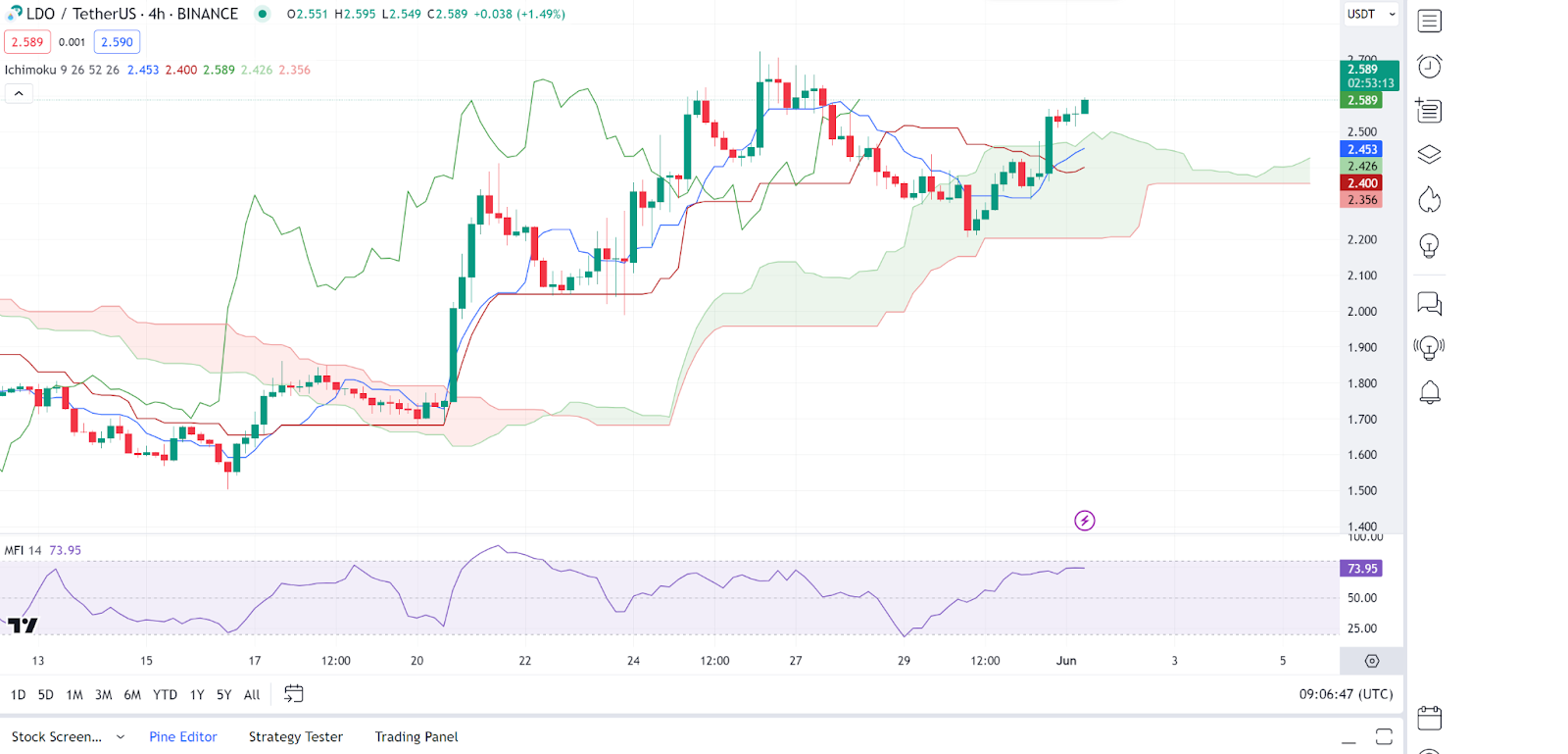Switch to the Stock Screener tab
The width and height of the screenshot is (1568, 754).
coord(57,737)
